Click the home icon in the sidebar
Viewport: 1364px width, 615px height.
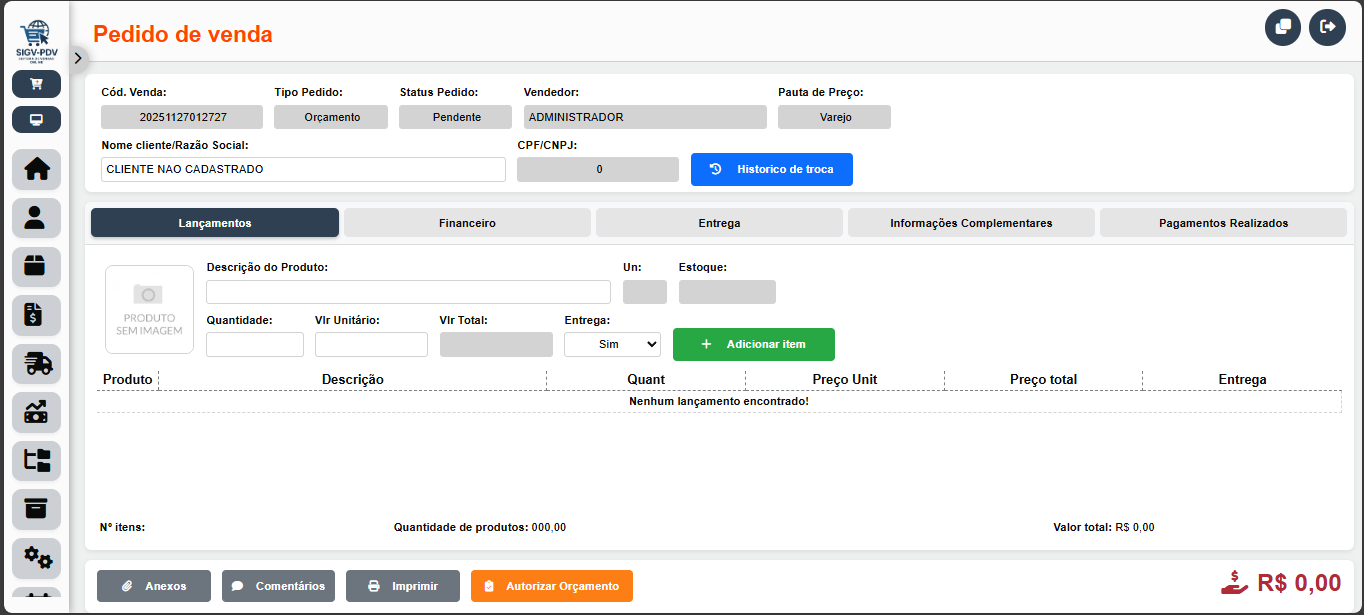point(36,169)
